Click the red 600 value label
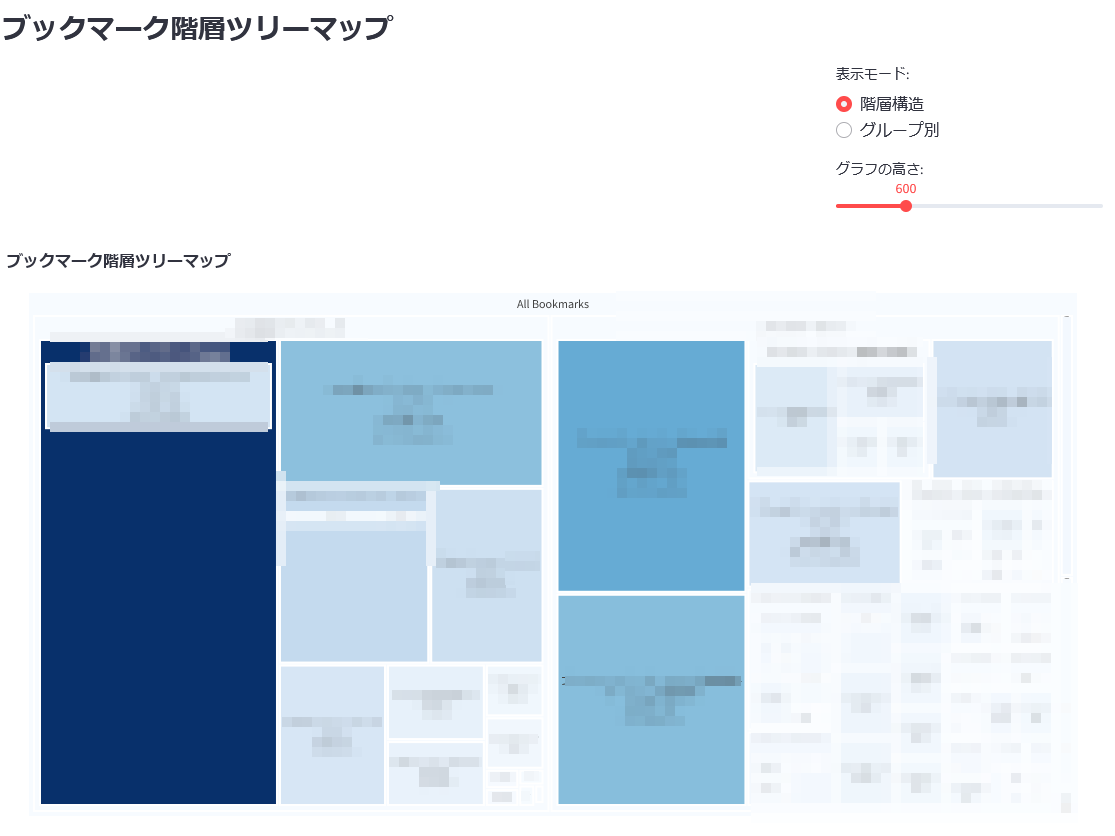This screenshot has width=1115, height=836. (x=906, y=188)
